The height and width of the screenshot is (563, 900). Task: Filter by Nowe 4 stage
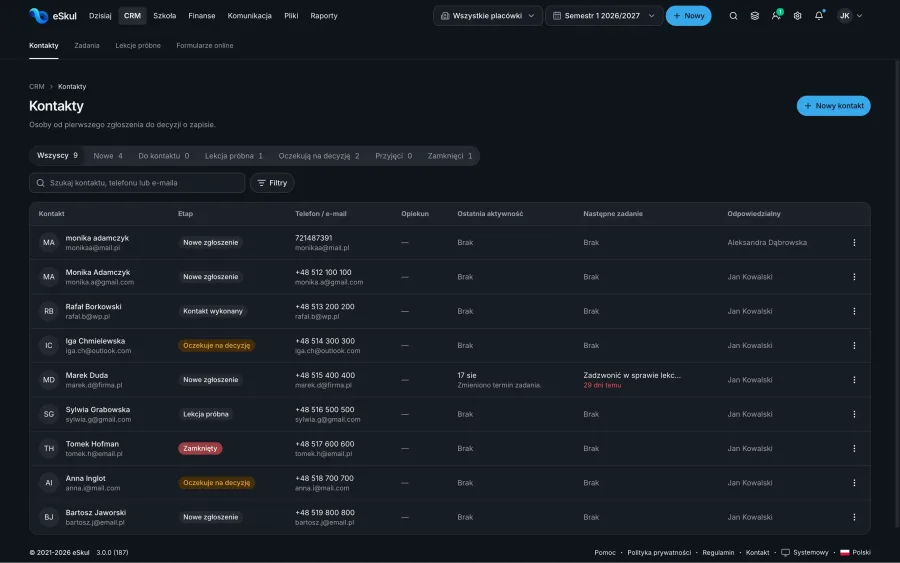click(x=108, y=156)
